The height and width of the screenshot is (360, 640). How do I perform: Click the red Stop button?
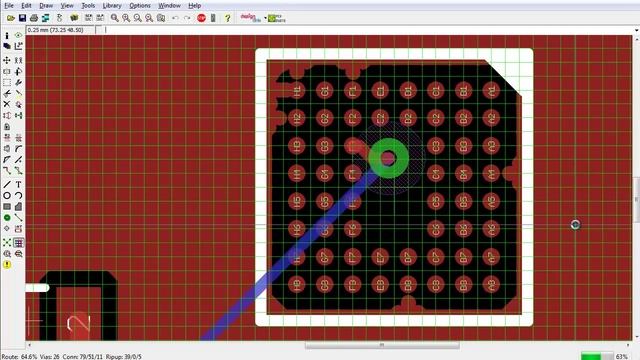coord(201,18)
